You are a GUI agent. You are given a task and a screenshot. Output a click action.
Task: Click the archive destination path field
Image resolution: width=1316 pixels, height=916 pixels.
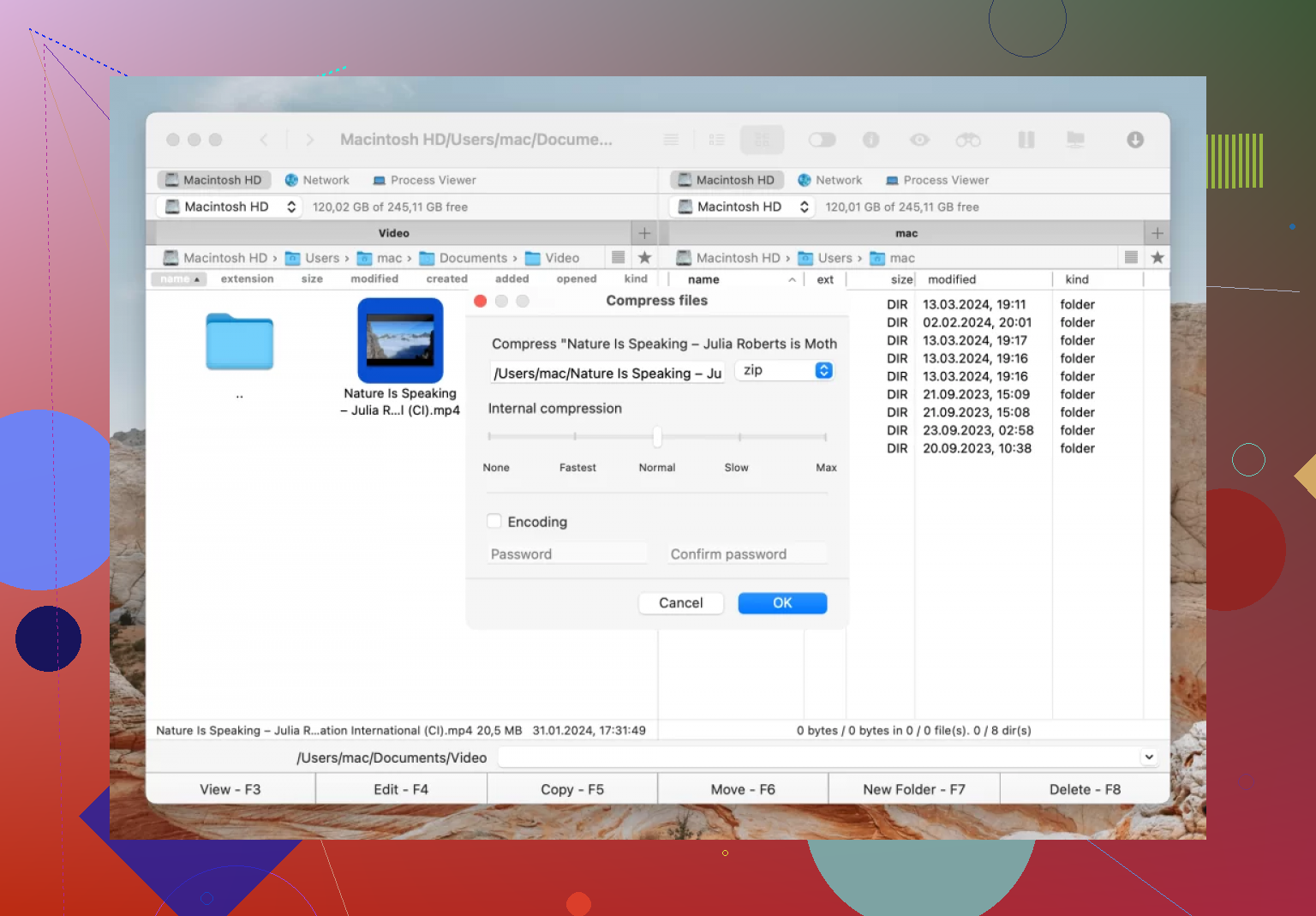click(x=607, y=373)
